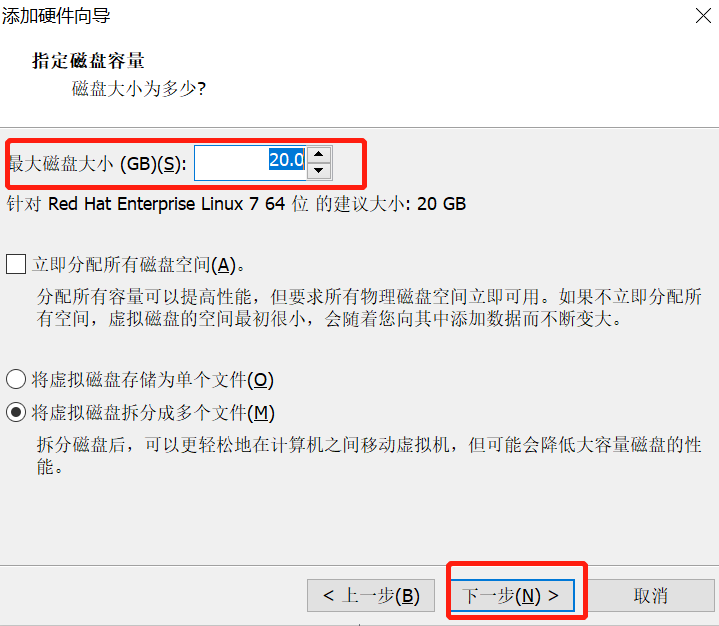Click the 添加硬件向导 title bar text
The image size is (719, 626).
56,16
